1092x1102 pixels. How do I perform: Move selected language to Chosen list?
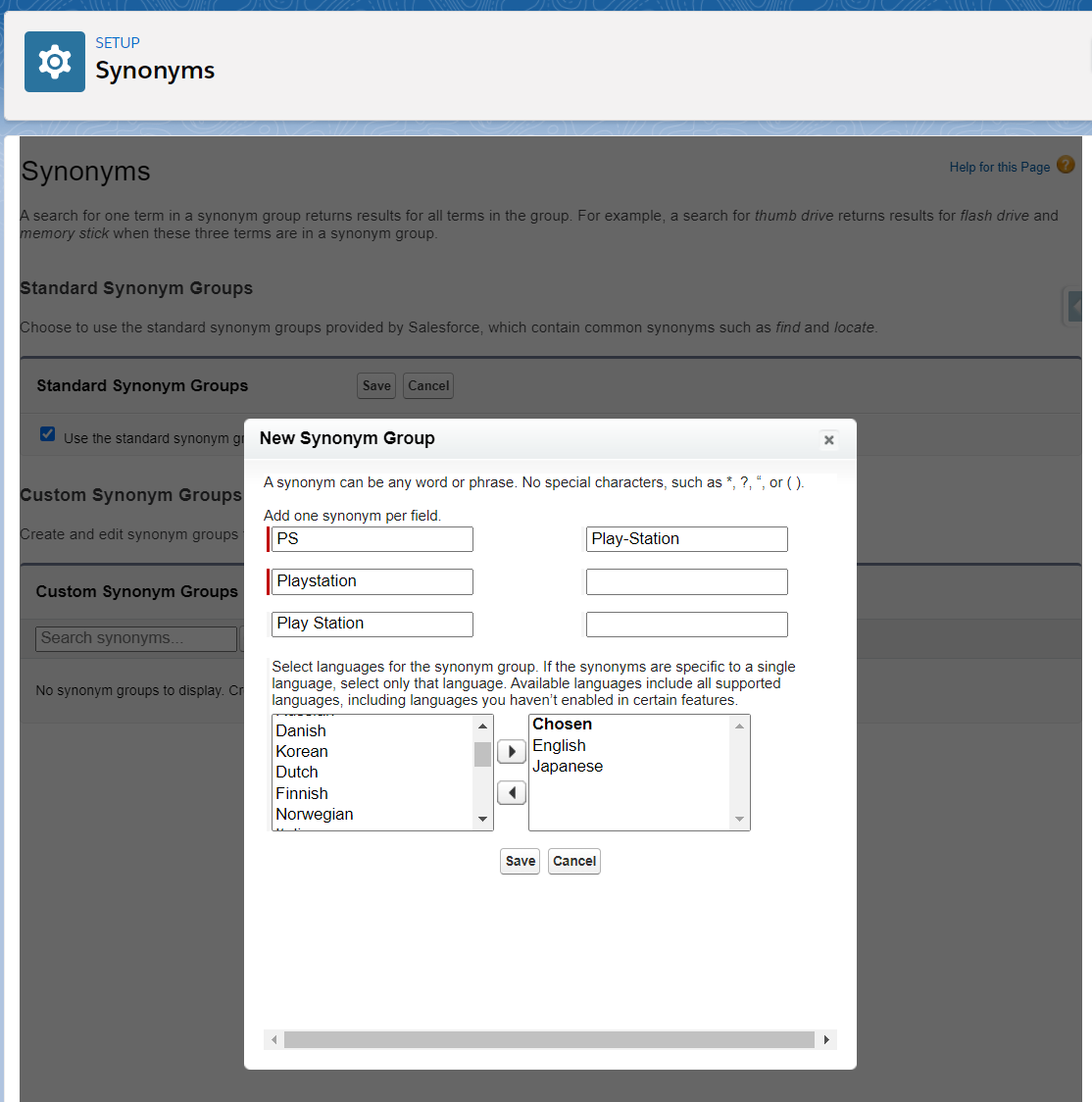(512, 751)
